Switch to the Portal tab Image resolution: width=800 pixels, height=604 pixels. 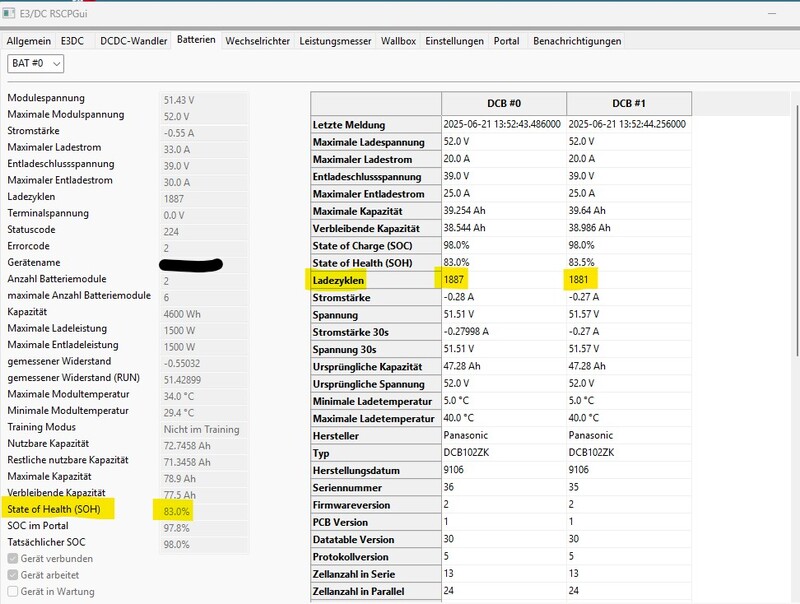point(507,41)
